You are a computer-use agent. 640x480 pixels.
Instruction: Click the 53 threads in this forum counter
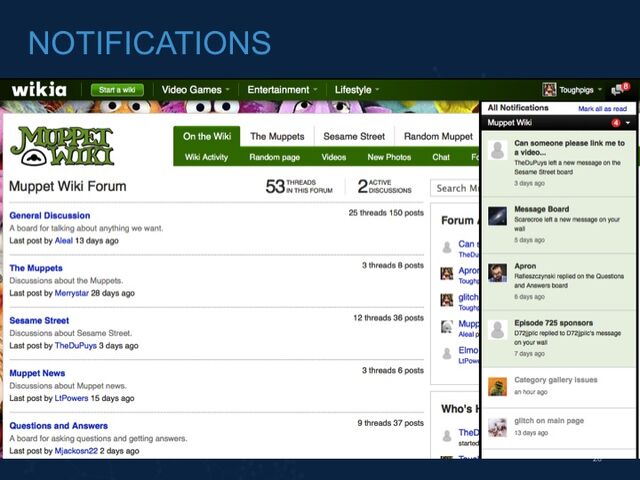[299, 186]
